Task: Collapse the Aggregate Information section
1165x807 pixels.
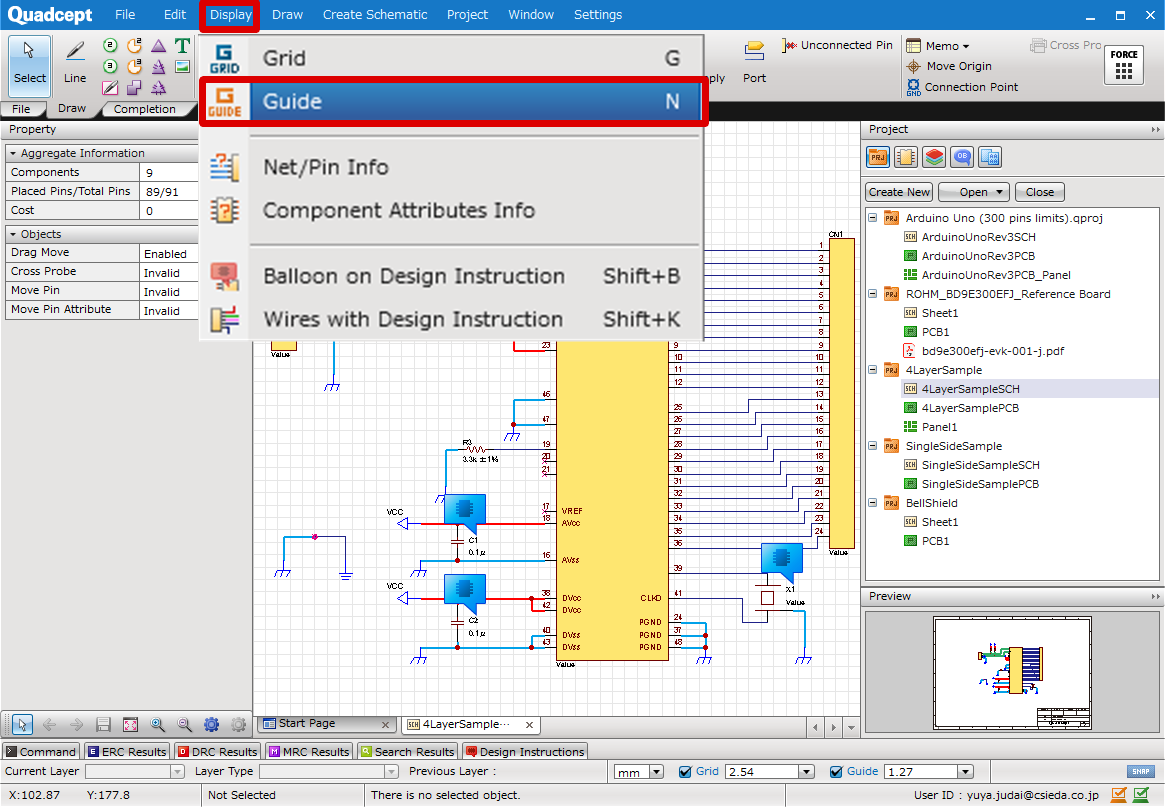Action: click(x=12, y=153)
